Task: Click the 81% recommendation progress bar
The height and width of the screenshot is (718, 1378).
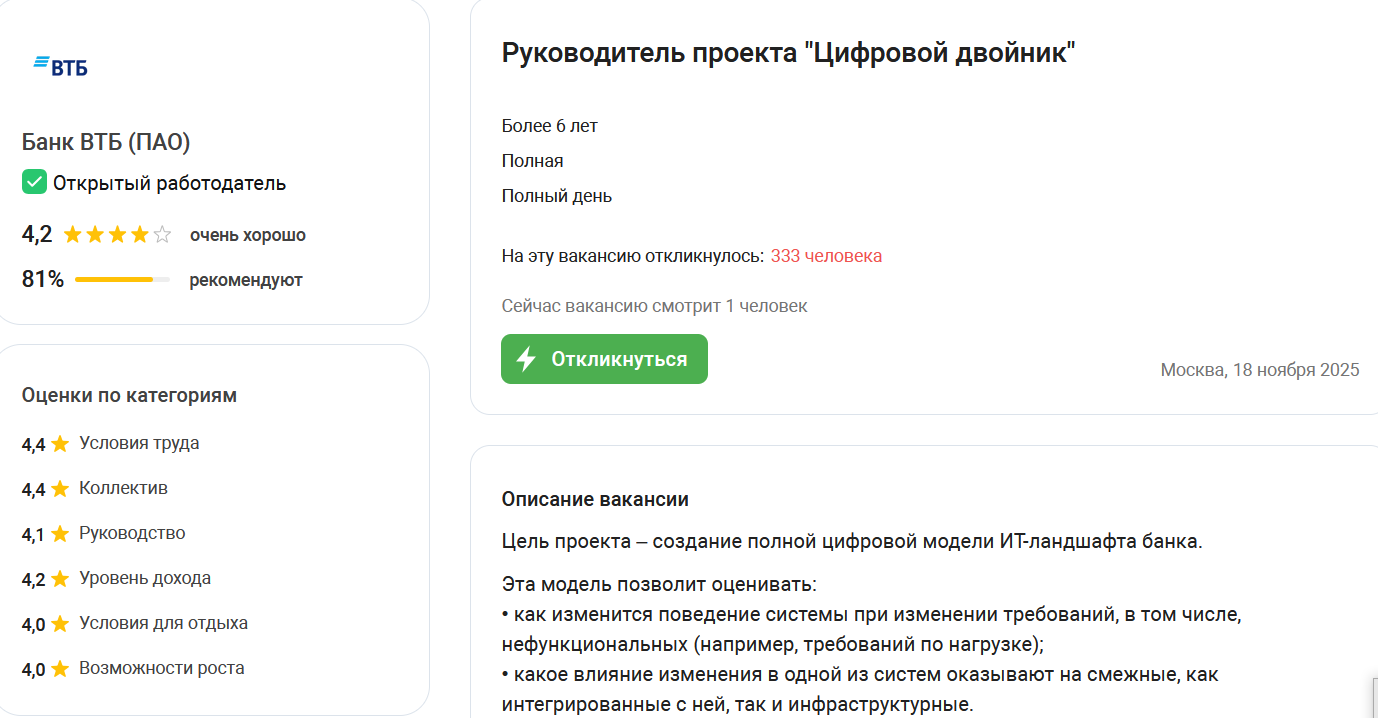Action: [x=120, y=281]
